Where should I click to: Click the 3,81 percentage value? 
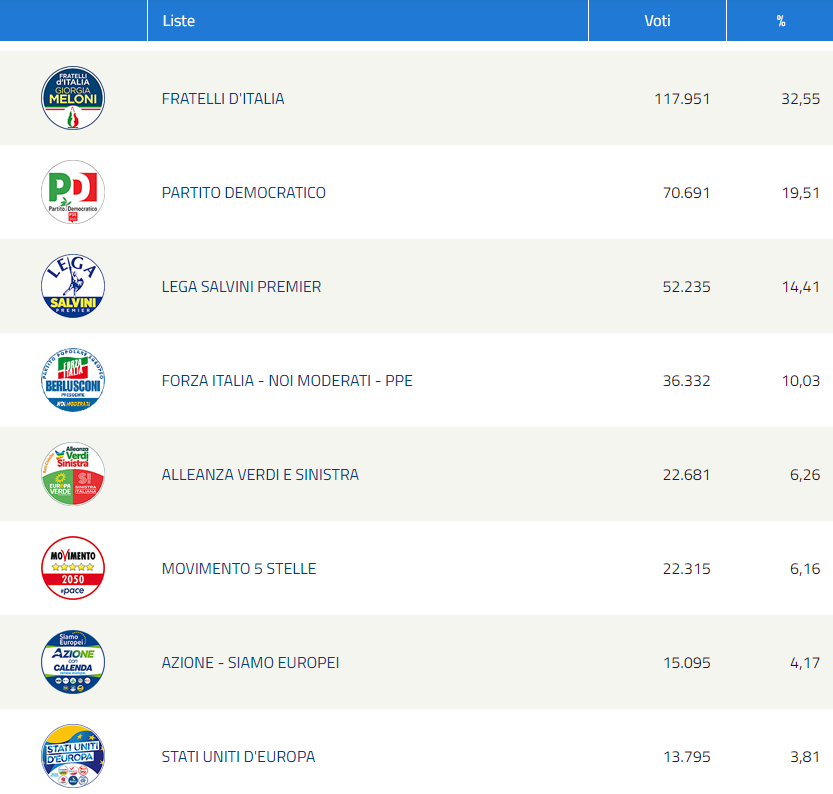[804, 757]
